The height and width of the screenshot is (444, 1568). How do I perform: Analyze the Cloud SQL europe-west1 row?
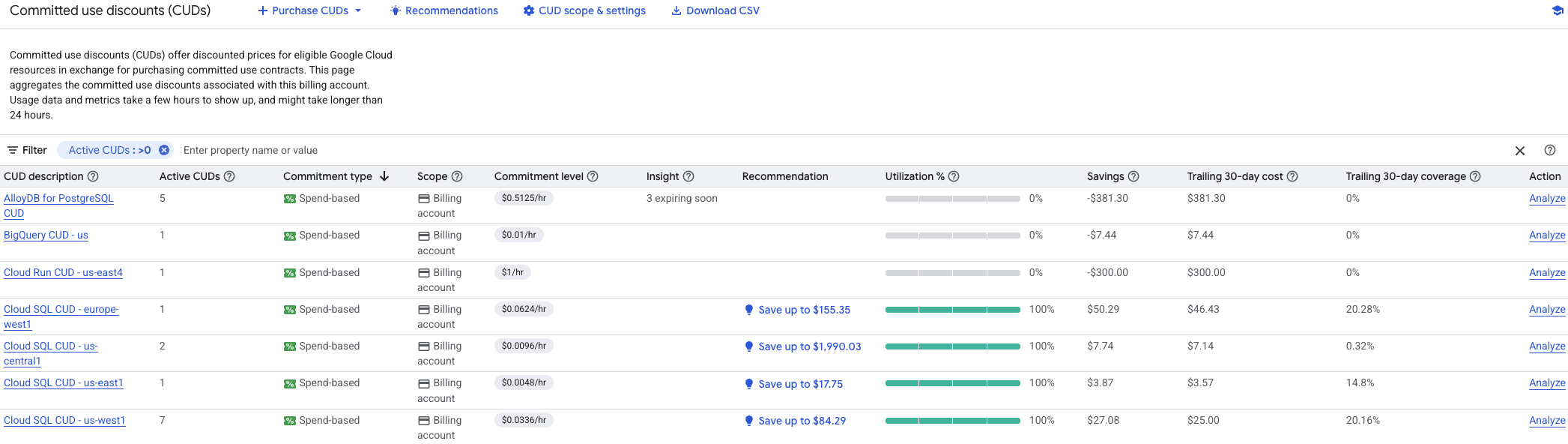(x=1547, y=309)
